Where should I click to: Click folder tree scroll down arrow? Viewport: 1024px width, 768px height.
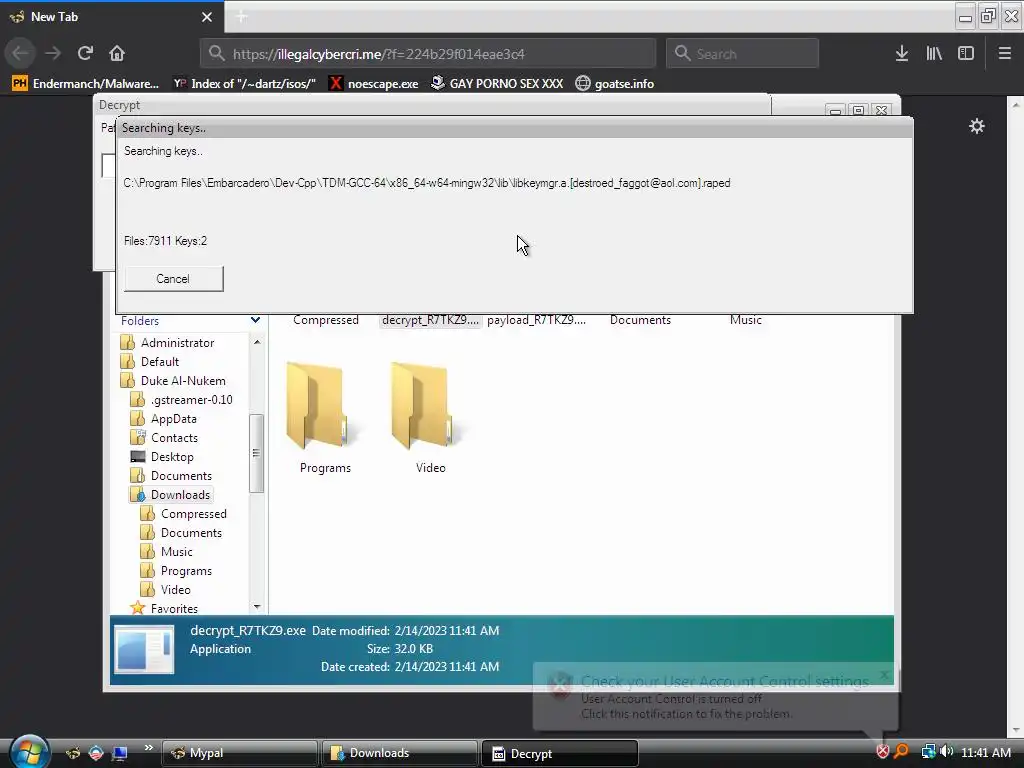[x=257, y=607]
